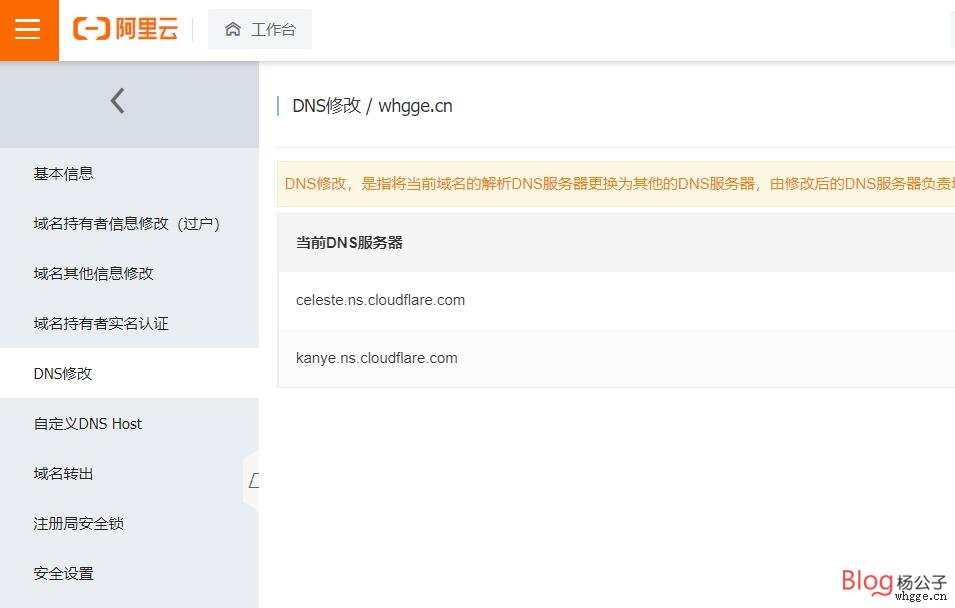Open 域名其他信息修改 in the sidebar
The height and width of the screenshot is (608, 955).
pyautogui.click(x=94, y=274)
